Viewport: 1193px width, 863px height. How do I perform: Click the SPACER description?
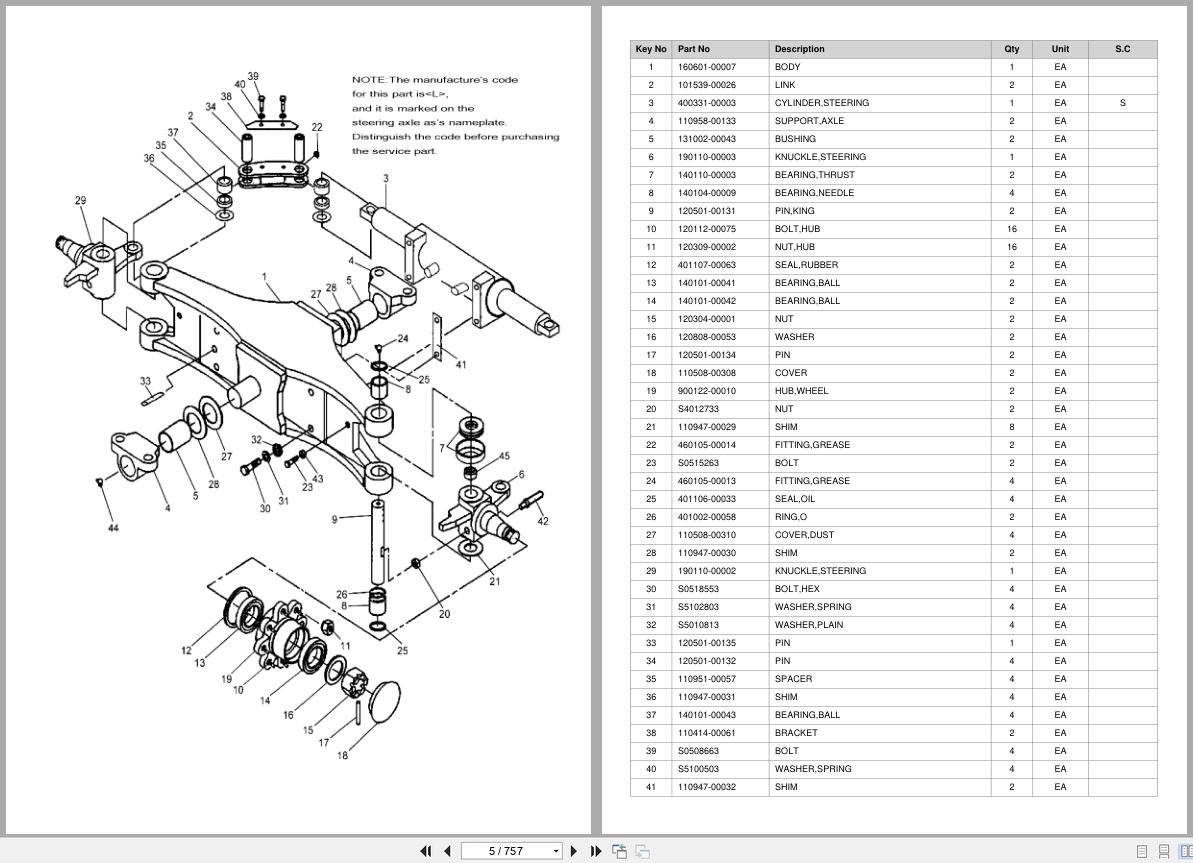coord(793,679)
